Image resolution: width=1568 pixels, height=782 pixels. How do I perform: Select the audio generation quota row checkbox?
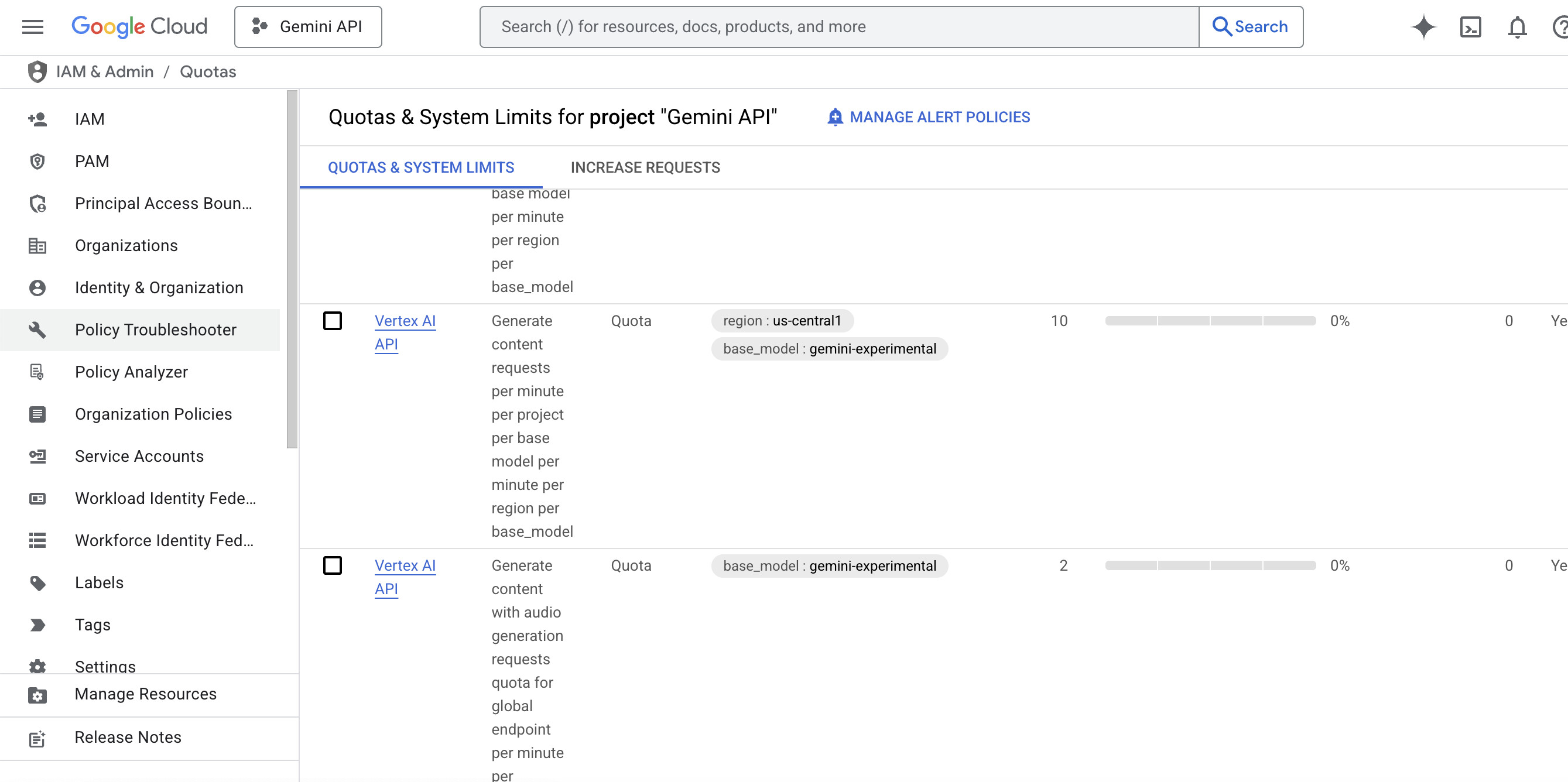tap(333, 565)
